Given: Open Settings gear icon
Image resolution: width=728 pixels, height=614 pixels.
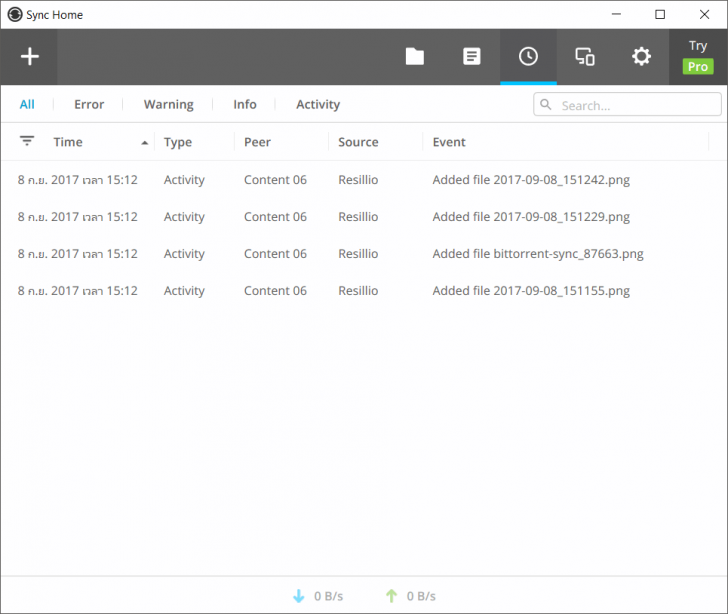Looking at the screenshot, I should tap(641, 57).
